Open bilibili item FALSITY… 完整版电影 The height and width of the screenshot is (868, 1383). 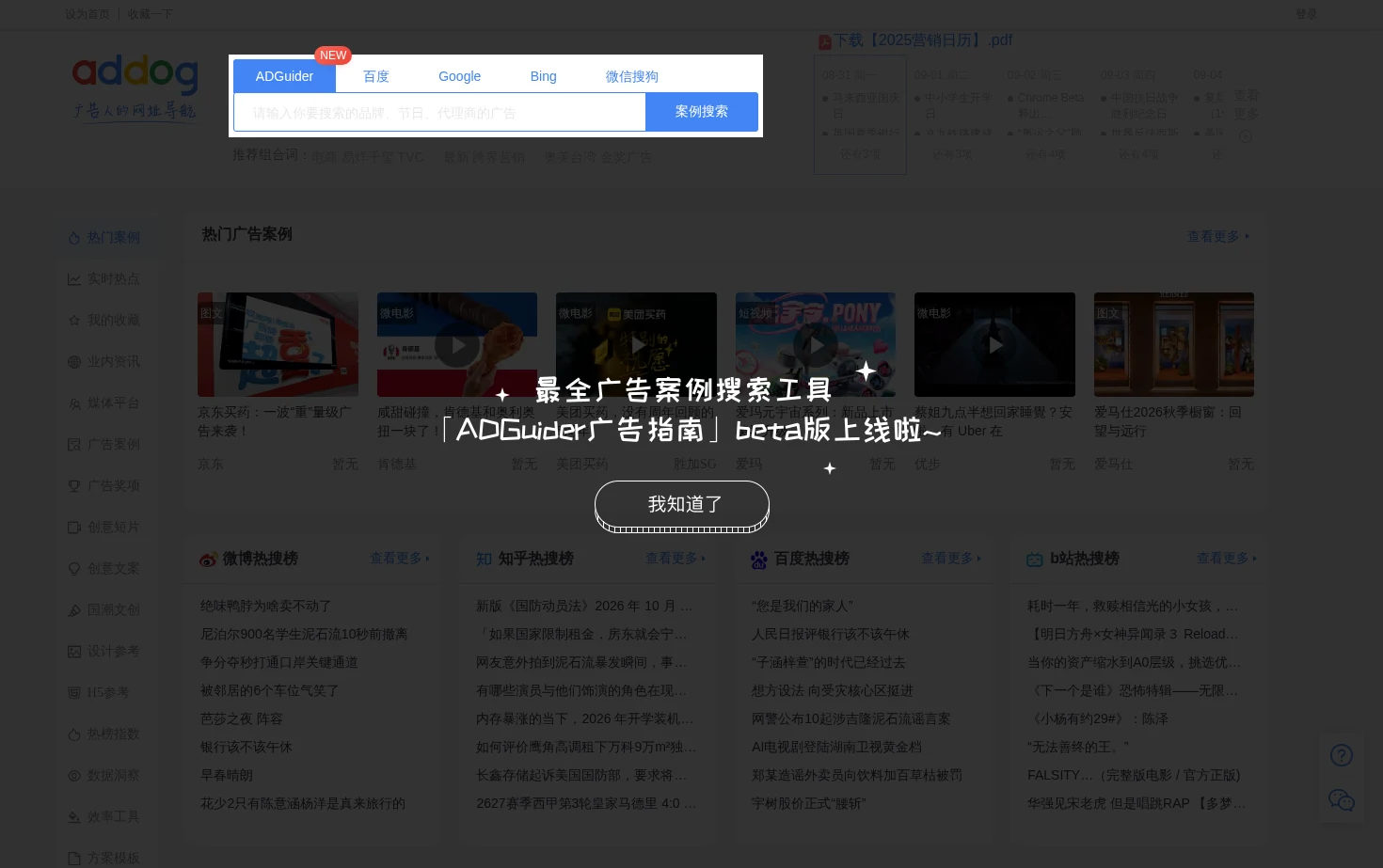[1134, 776]
